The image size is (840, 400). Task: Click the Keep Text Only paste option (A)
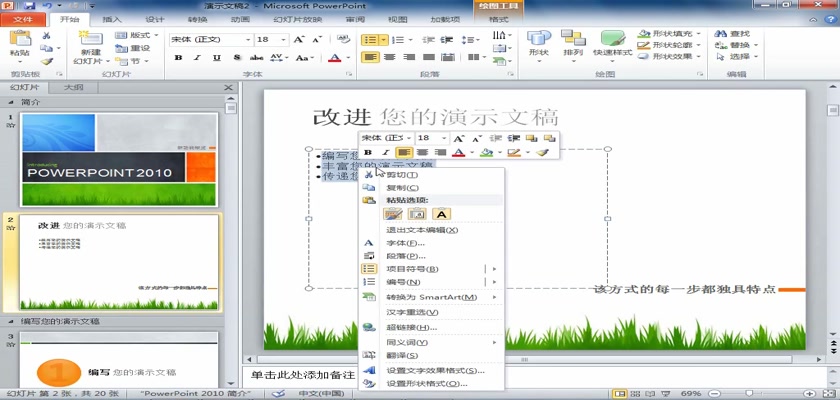441,214
